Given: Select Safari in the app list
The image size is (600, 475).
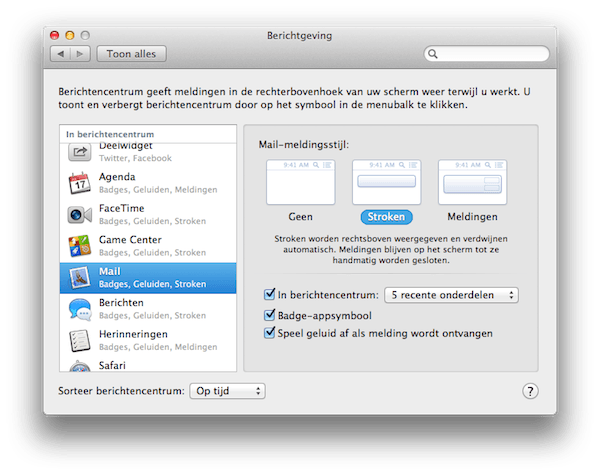Looking at the screenshot, I should point(148,364).
